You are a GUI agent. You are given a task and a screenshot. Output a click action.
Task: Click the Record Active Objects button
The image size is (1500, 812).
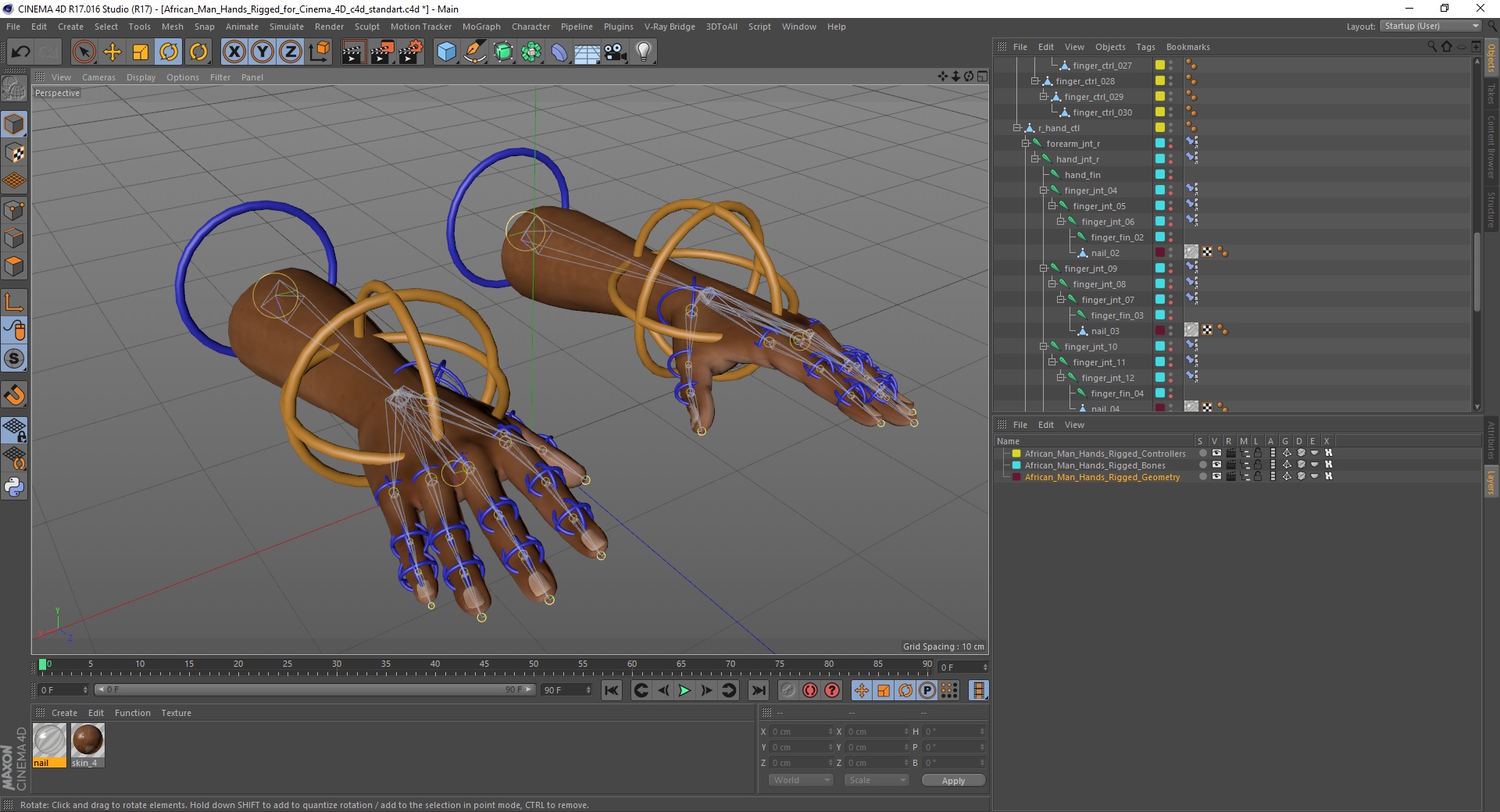788,690
